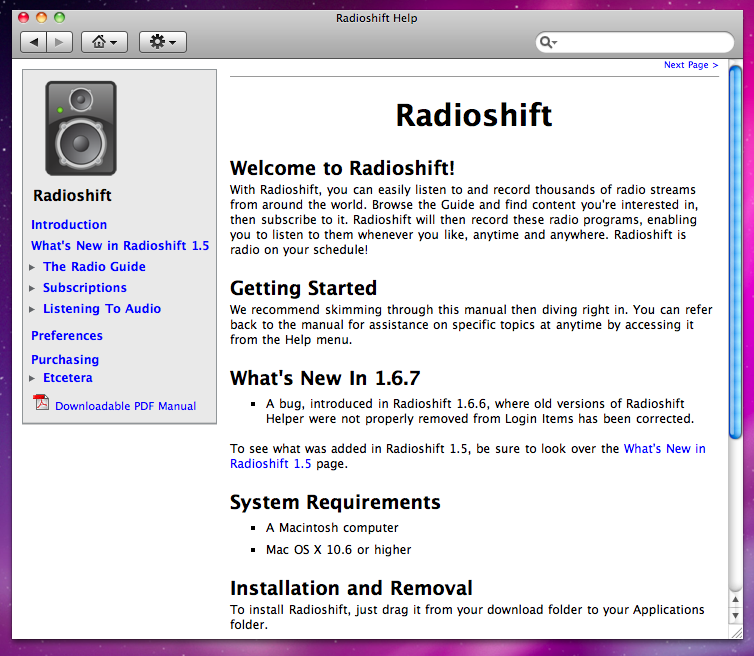Screen dimensions: 754x656
Task: Open the Purchasing help page
Action: (65, 360)
